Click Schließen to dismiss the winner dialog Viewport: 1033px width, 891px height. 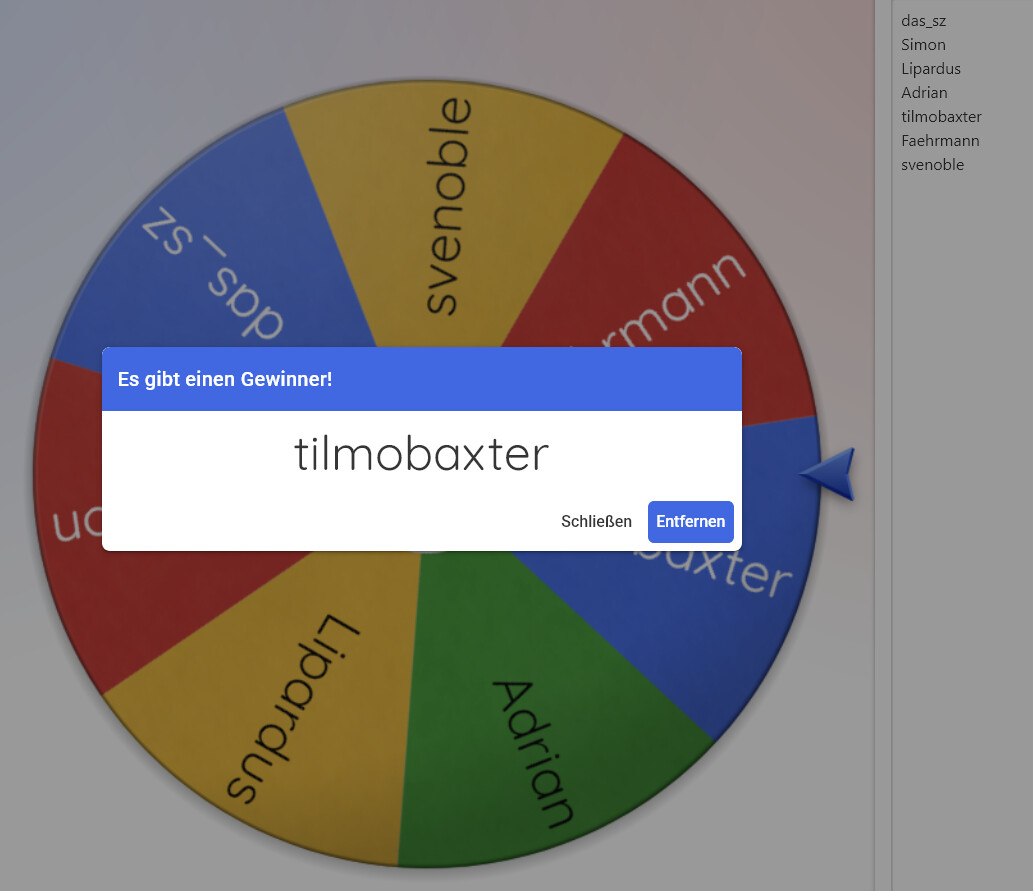[596, 522]
